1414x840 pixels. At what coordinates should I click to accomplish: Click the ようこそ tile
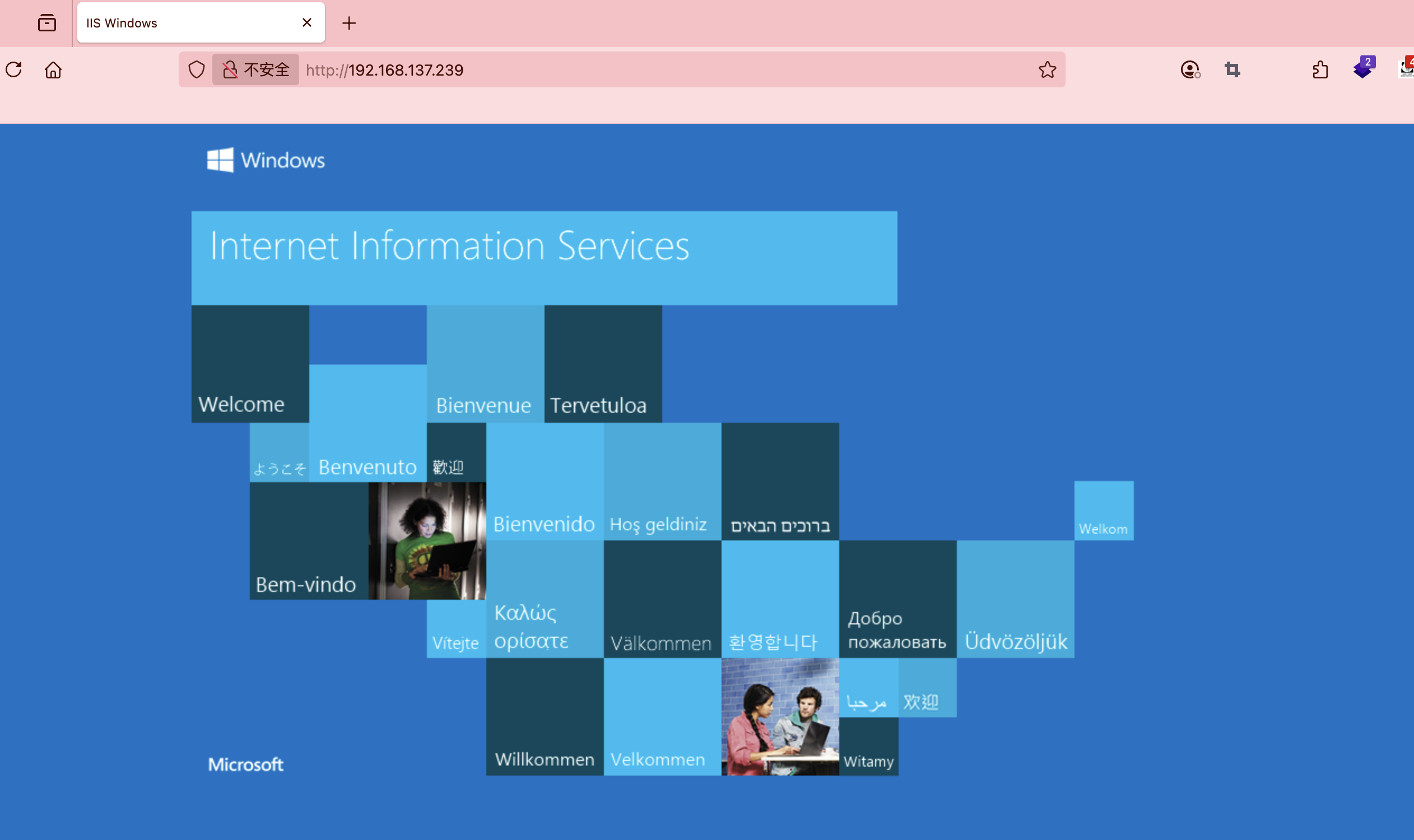pyautogui.click(x=279, y=452)
